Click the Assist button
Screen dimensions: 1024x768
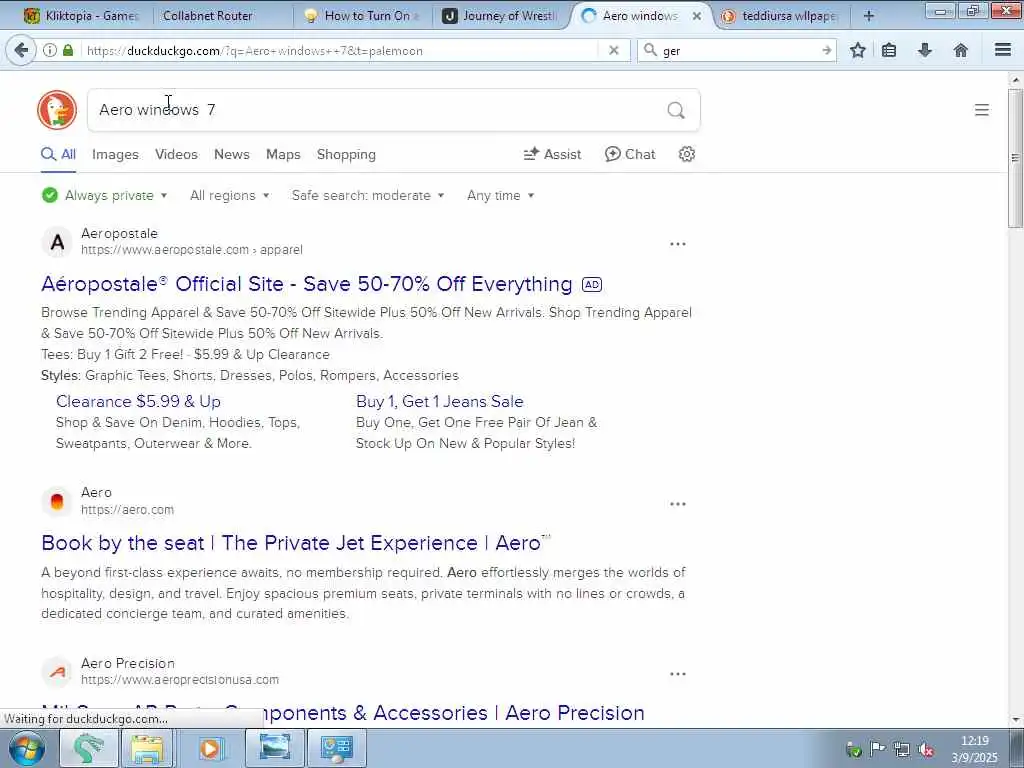point(552,155)
